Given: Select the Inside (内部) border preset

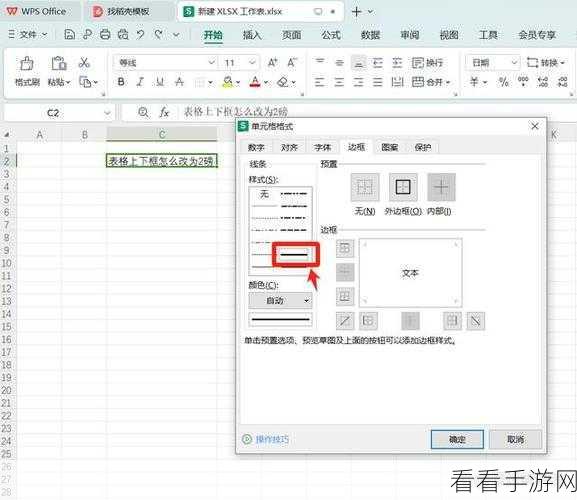Looking at the screenshot, I should (x=441, y=188).
